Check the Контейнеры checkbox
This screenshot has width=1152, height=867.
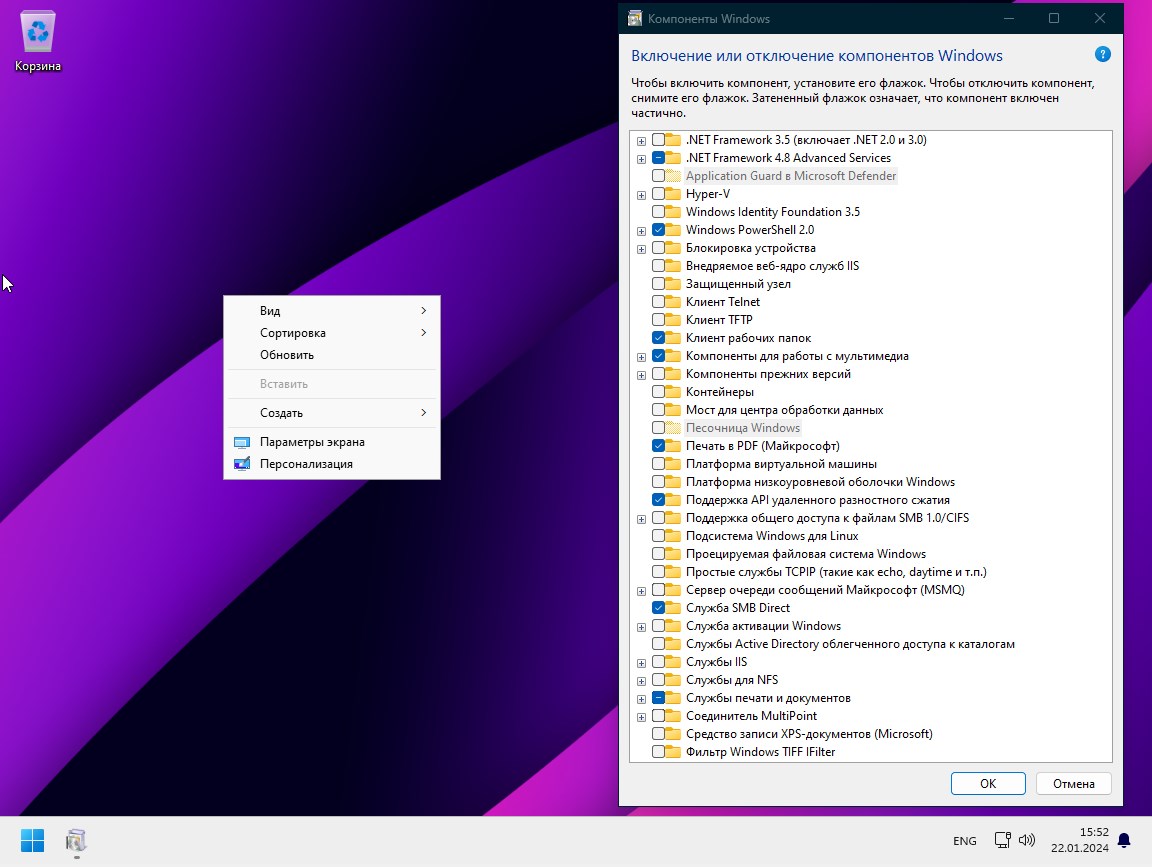click(x=658, y=392)
